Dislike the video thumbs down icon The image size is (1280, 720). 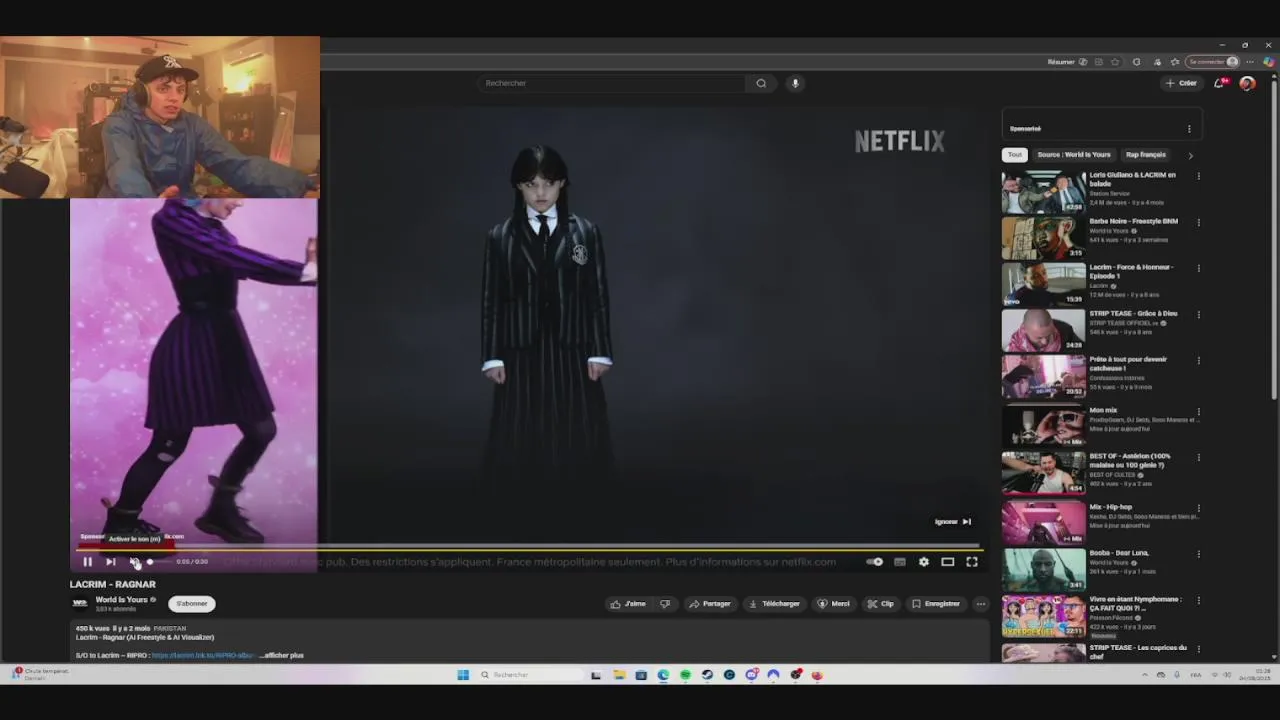click(x=665, y=604)
